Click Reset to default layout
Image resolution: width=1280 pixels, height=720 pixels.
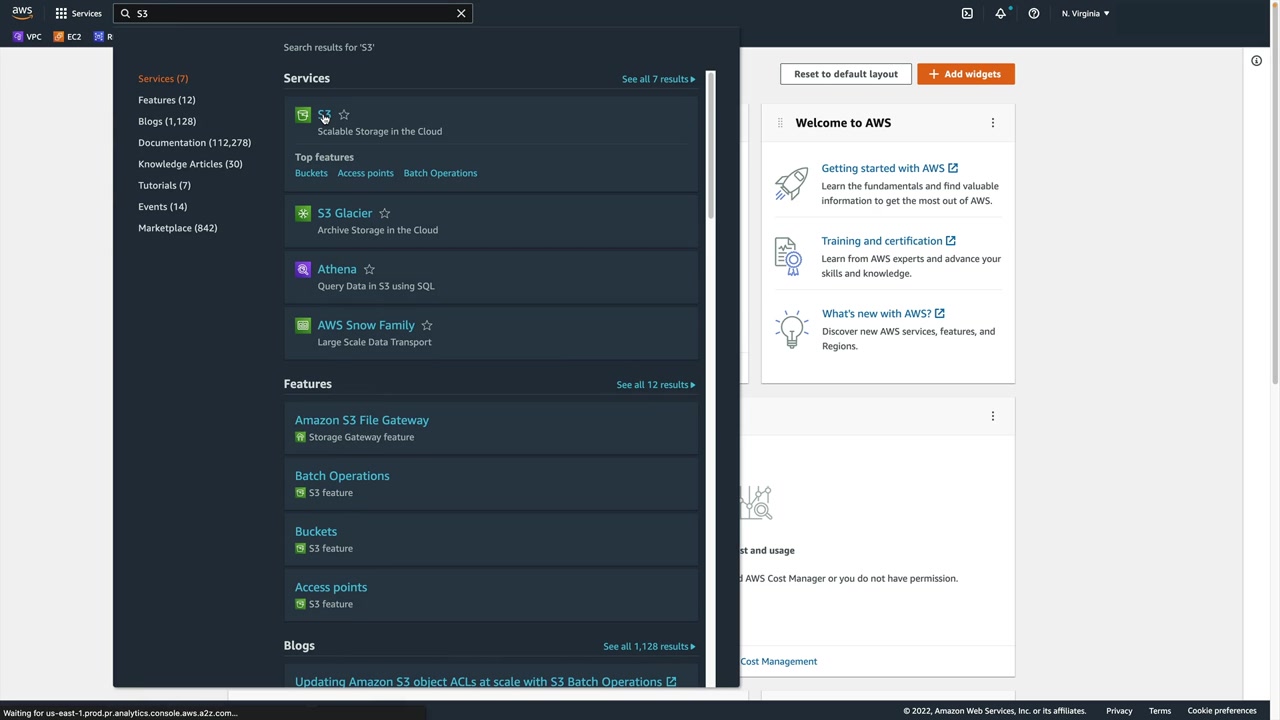pos(846,74)
